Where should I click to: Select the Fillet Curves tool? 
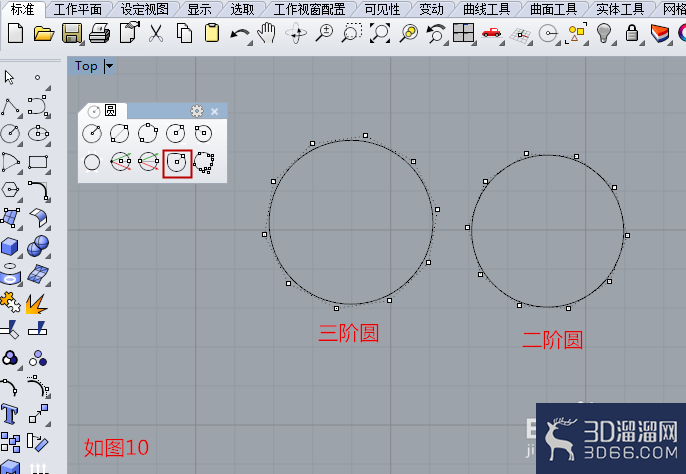click(38, 191)
